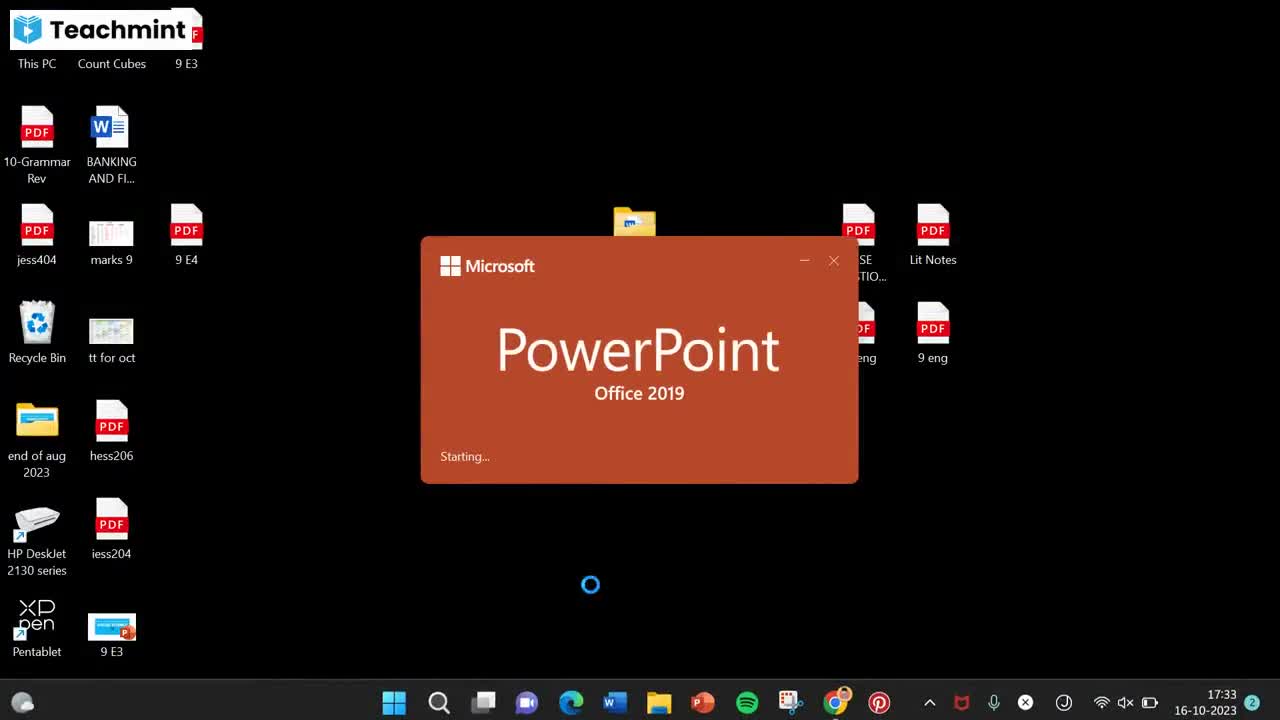This screenshot has width=1280, height=720.
Task: Open Pinterest from the taskbar
Action: (879, 703)
